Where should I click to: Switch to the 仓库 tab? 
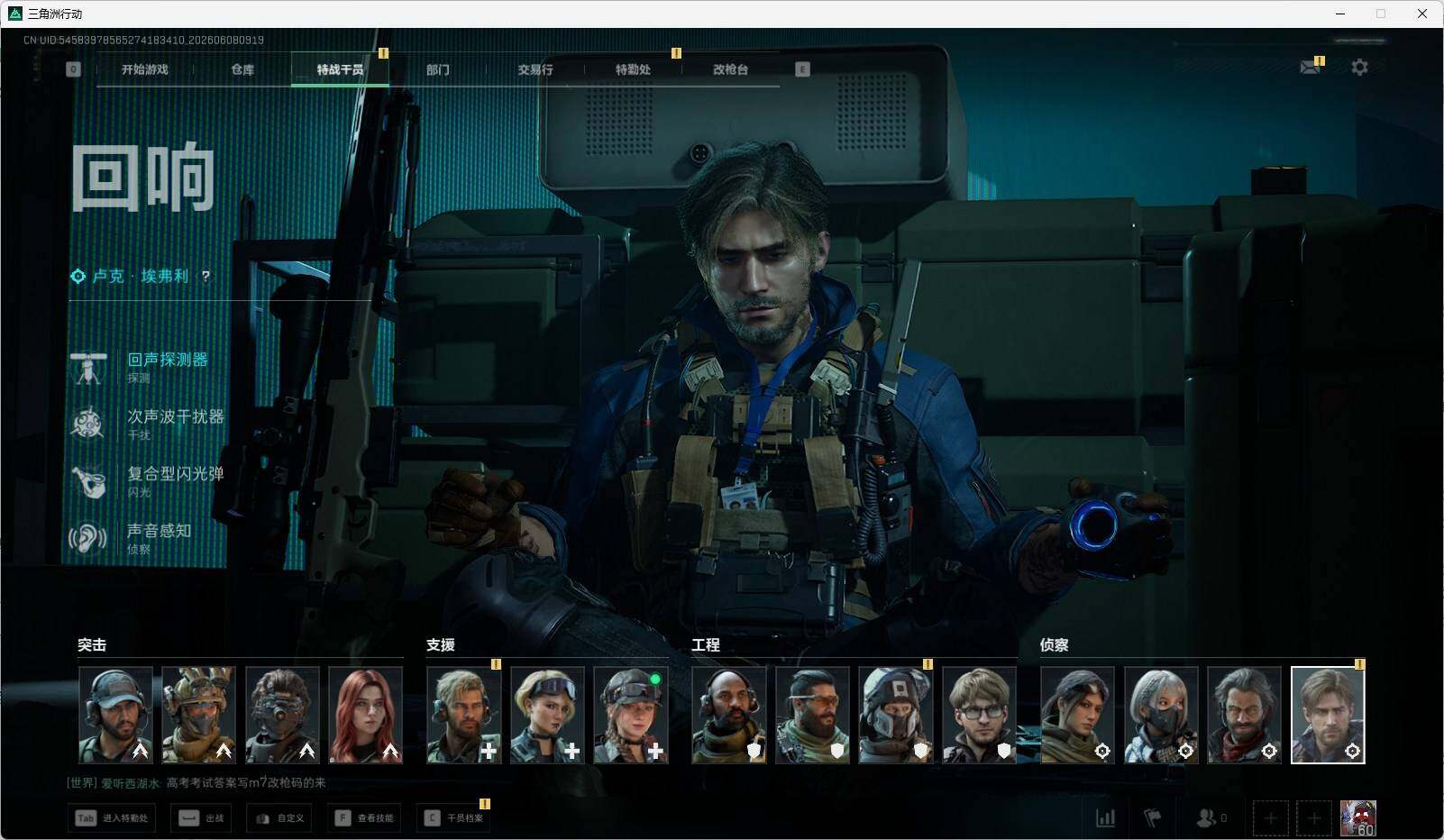[x=242, y=69]
